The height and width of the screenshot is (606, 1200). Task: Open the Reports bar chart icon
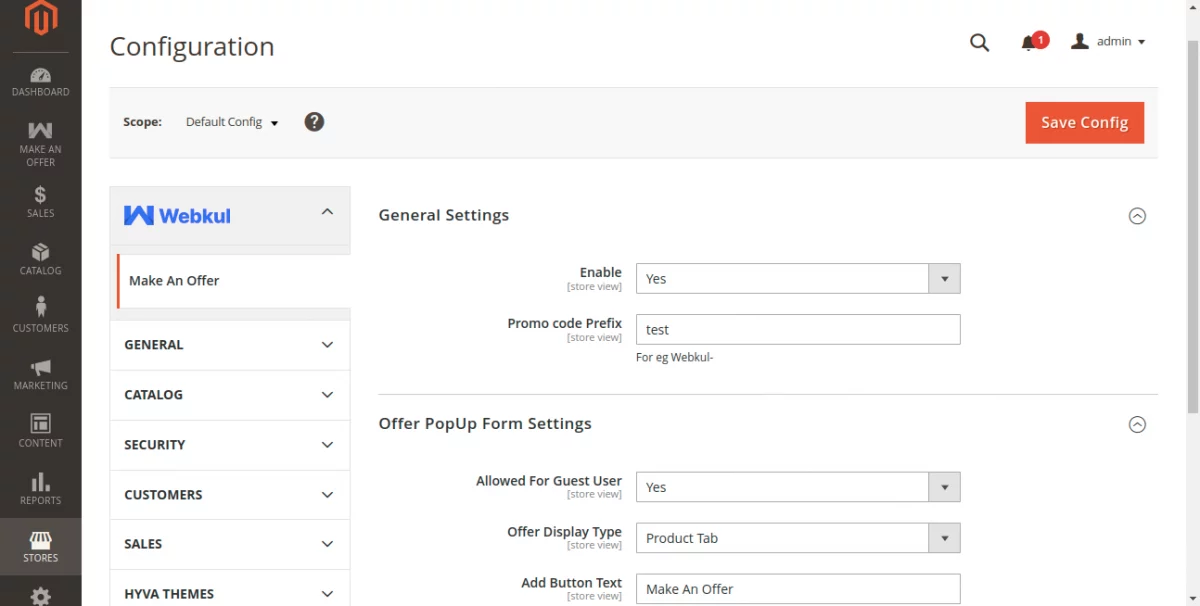40,487
